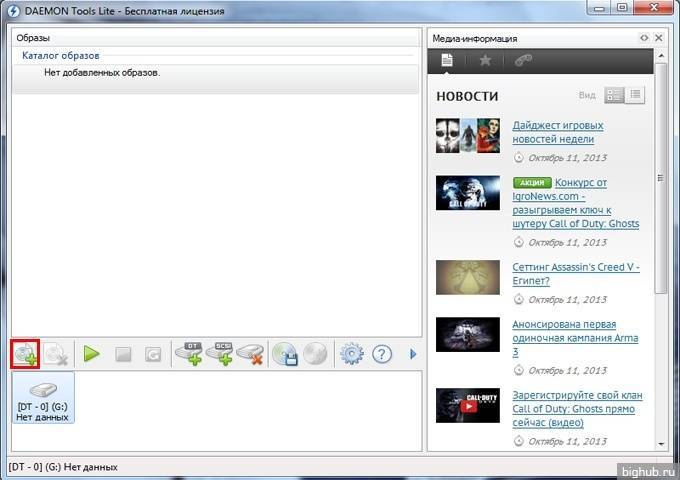680x480 pixels.
Task: Click the news panel scrollbar thumb
Action: 661,178
